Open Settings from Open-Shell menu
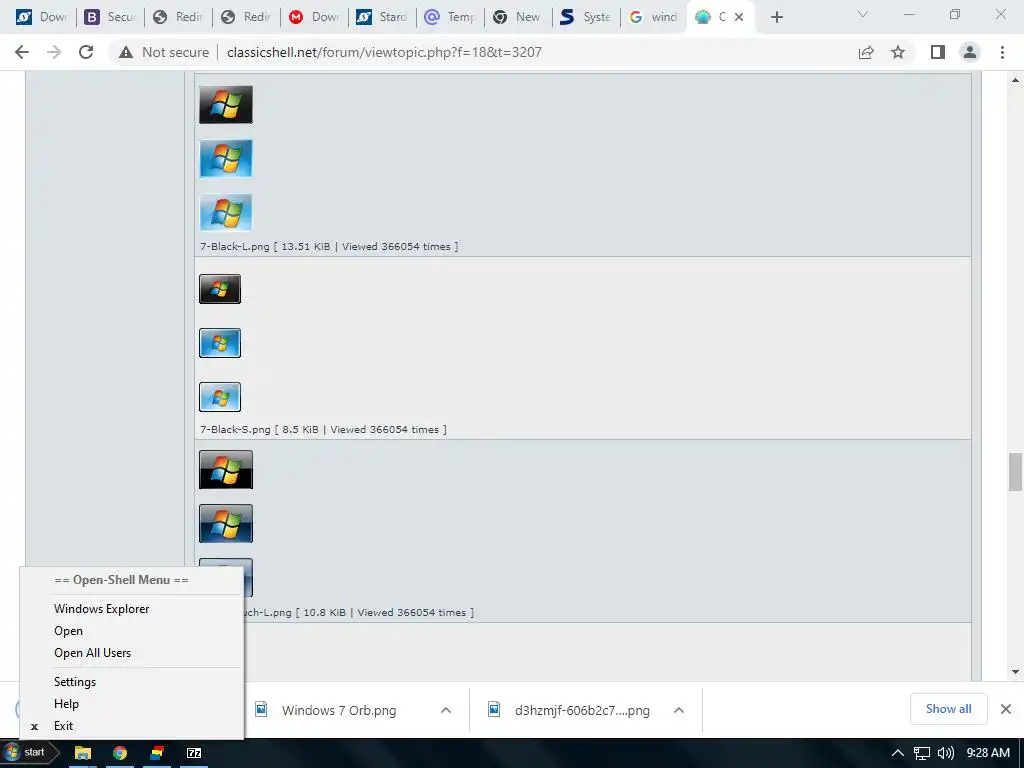This screenshot has height=768, width=1024. (x=132, y=682)
